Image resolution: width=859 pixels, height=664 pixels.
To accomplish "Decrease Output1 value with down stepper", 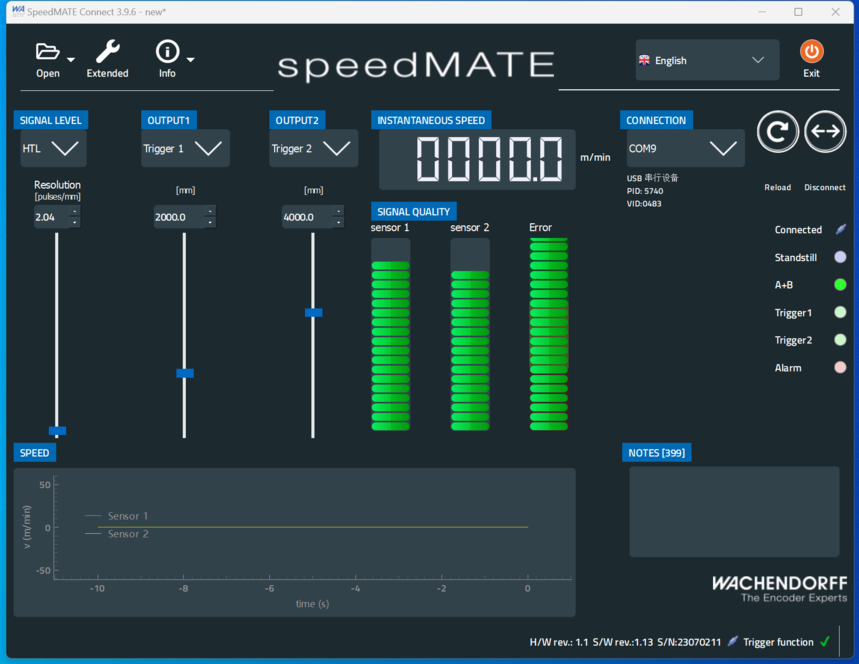I will (x=210, y=222).
